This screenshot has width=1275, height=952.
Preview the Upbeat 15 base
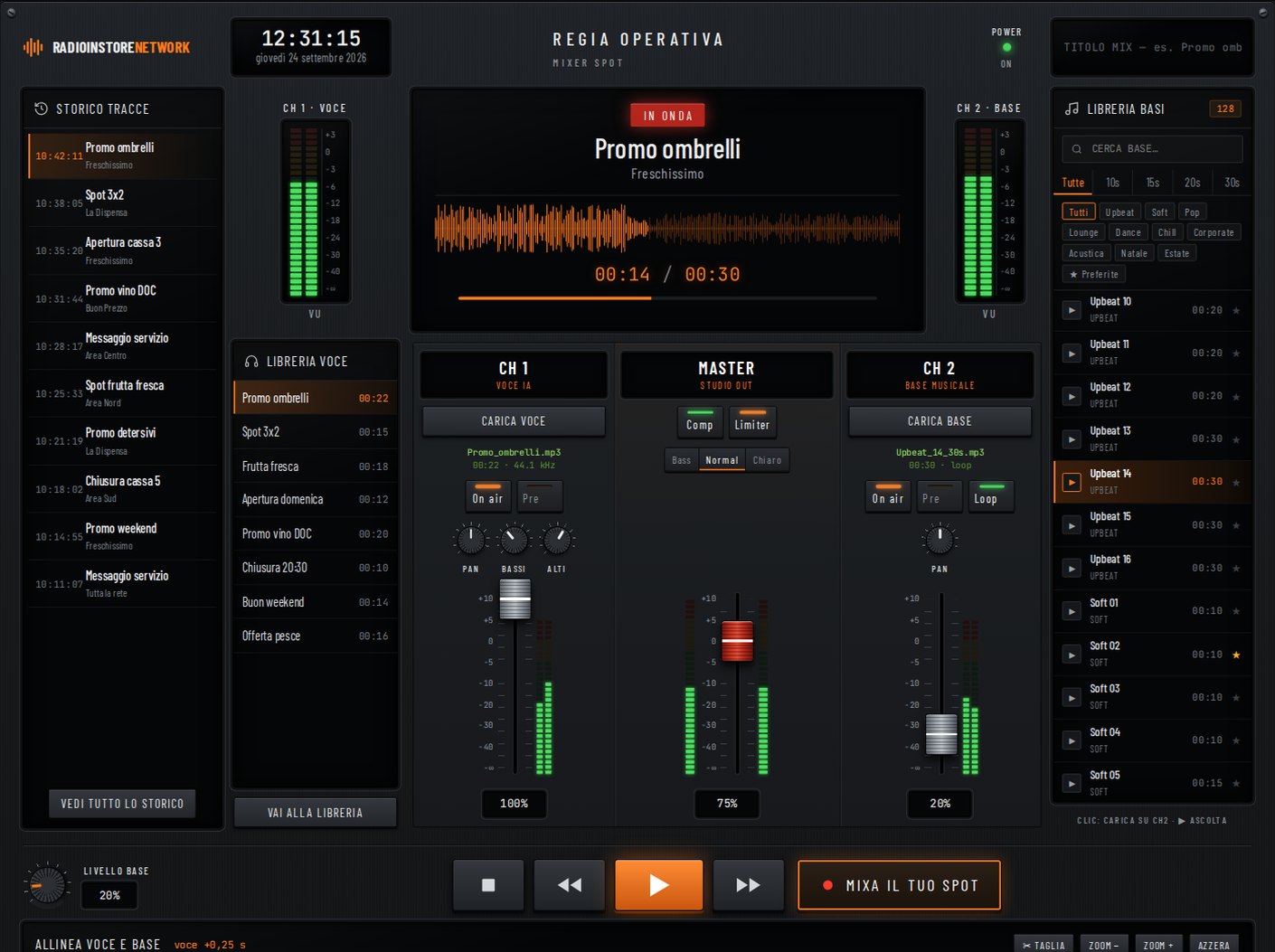pyautogui.click(x=1072, y=525)
